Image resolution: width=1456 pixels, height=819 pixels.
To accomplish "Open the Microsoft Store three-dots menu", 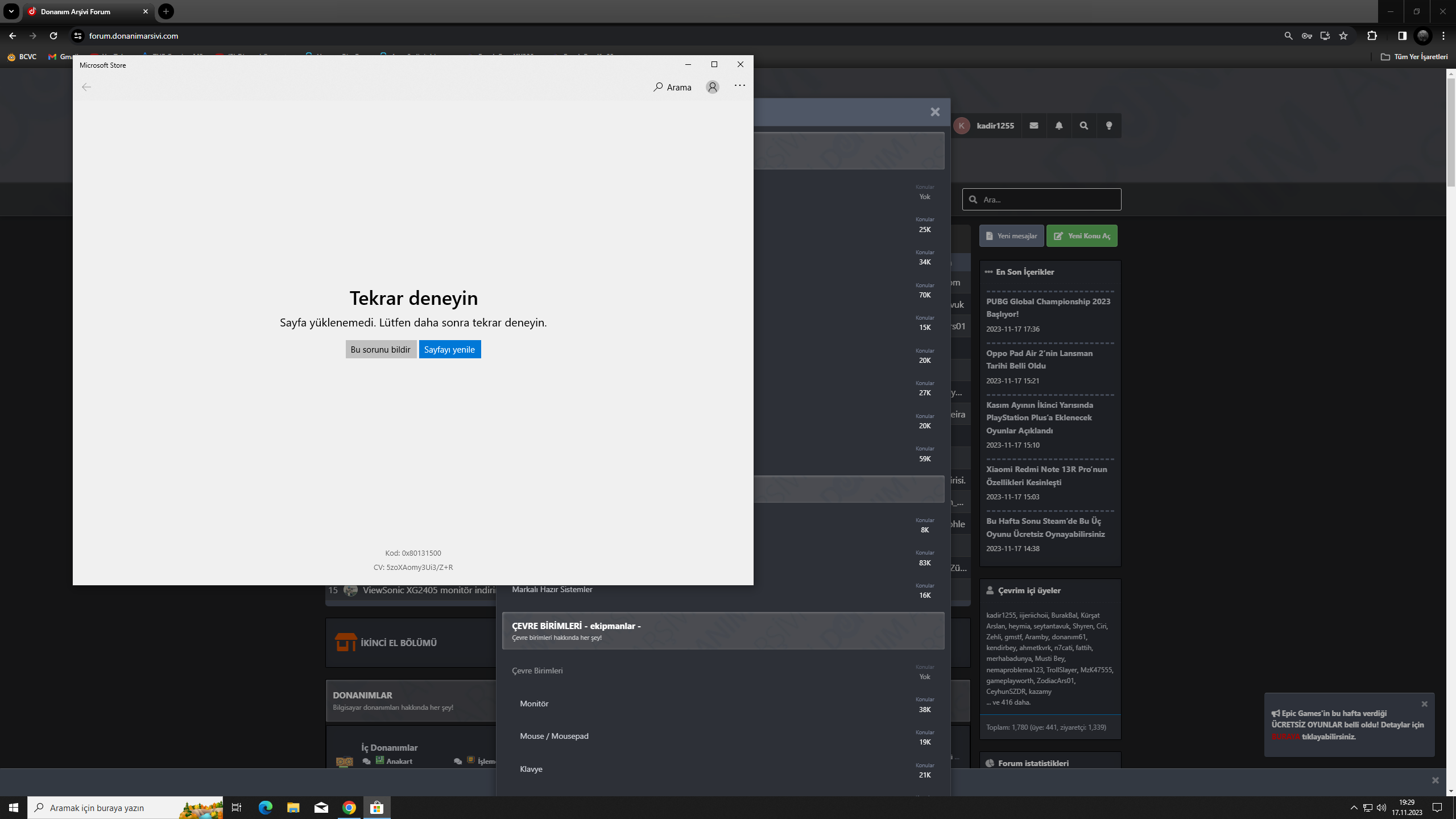I will click(x=739, y=86).
